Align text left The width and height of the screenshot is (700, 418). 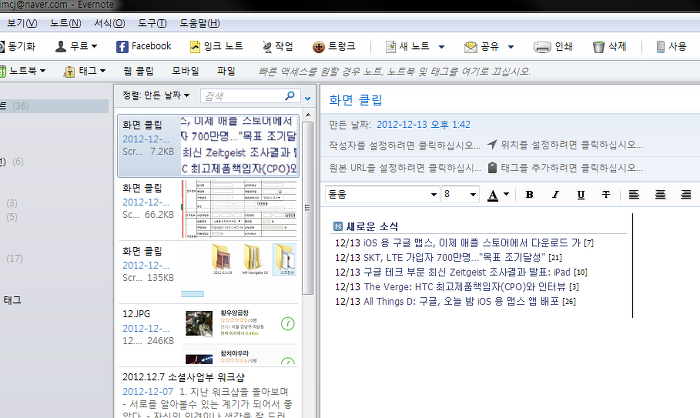click(633, 195)
